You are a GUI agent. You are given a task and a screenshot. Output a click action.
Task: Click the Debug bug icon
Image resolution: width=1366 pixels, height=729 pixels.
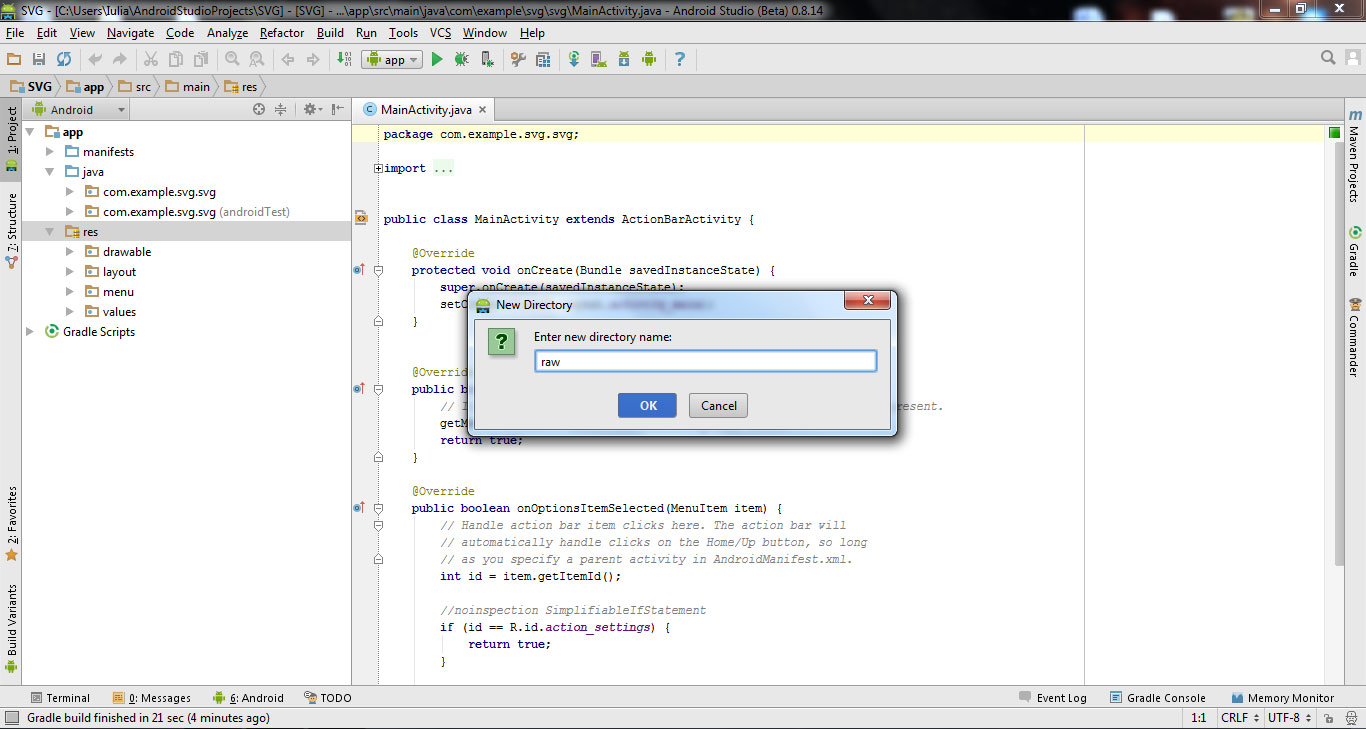point(461,60)
